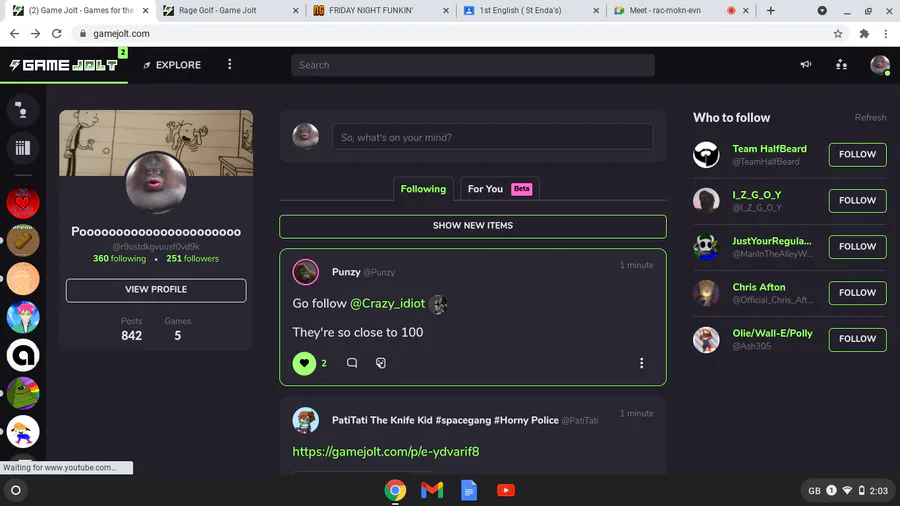Open the bread community icon
Viewport: 900px width, 506px height.
(23, 240)
